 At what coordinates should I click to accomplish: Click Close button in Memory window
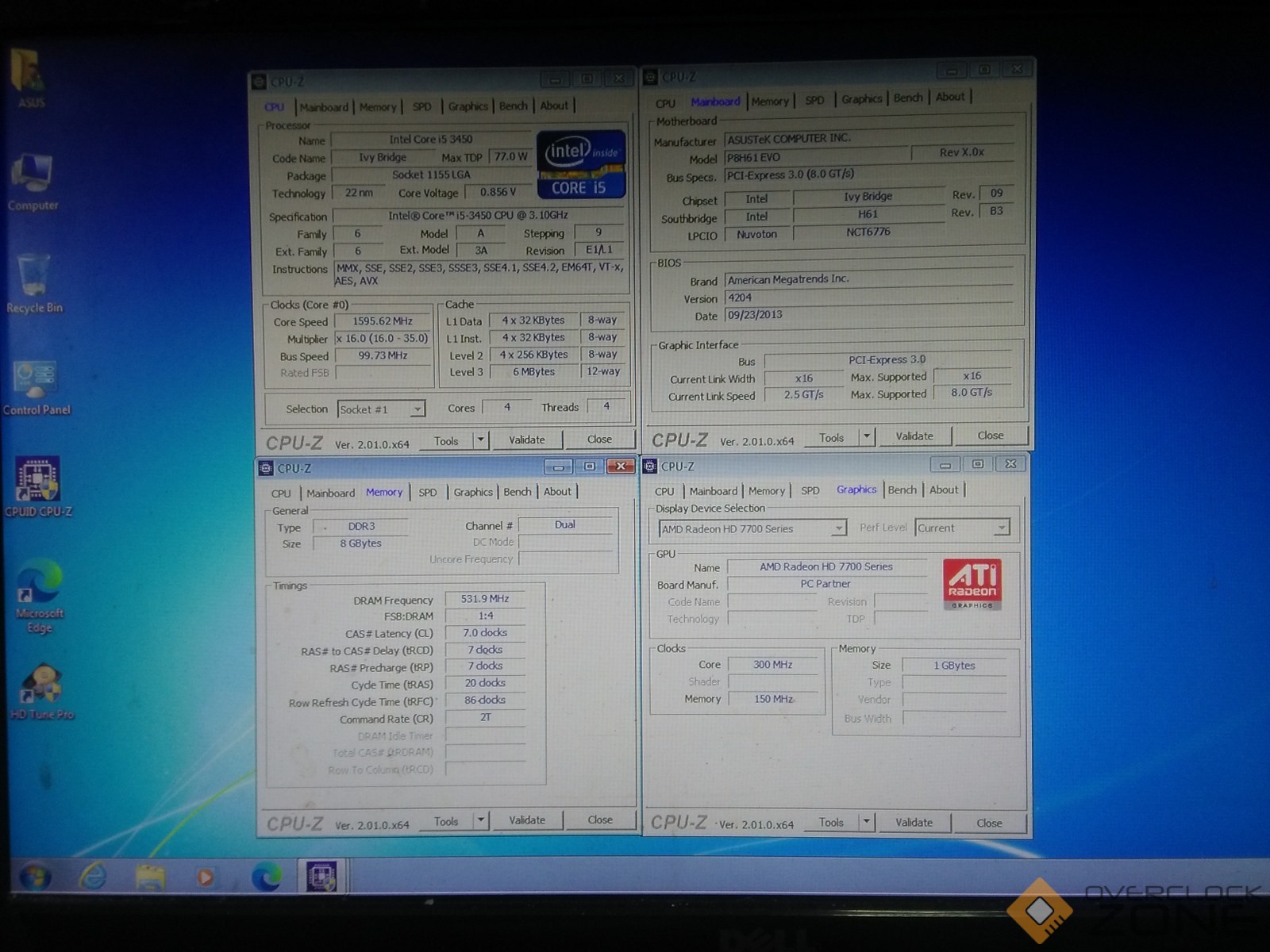click(600, 820)
